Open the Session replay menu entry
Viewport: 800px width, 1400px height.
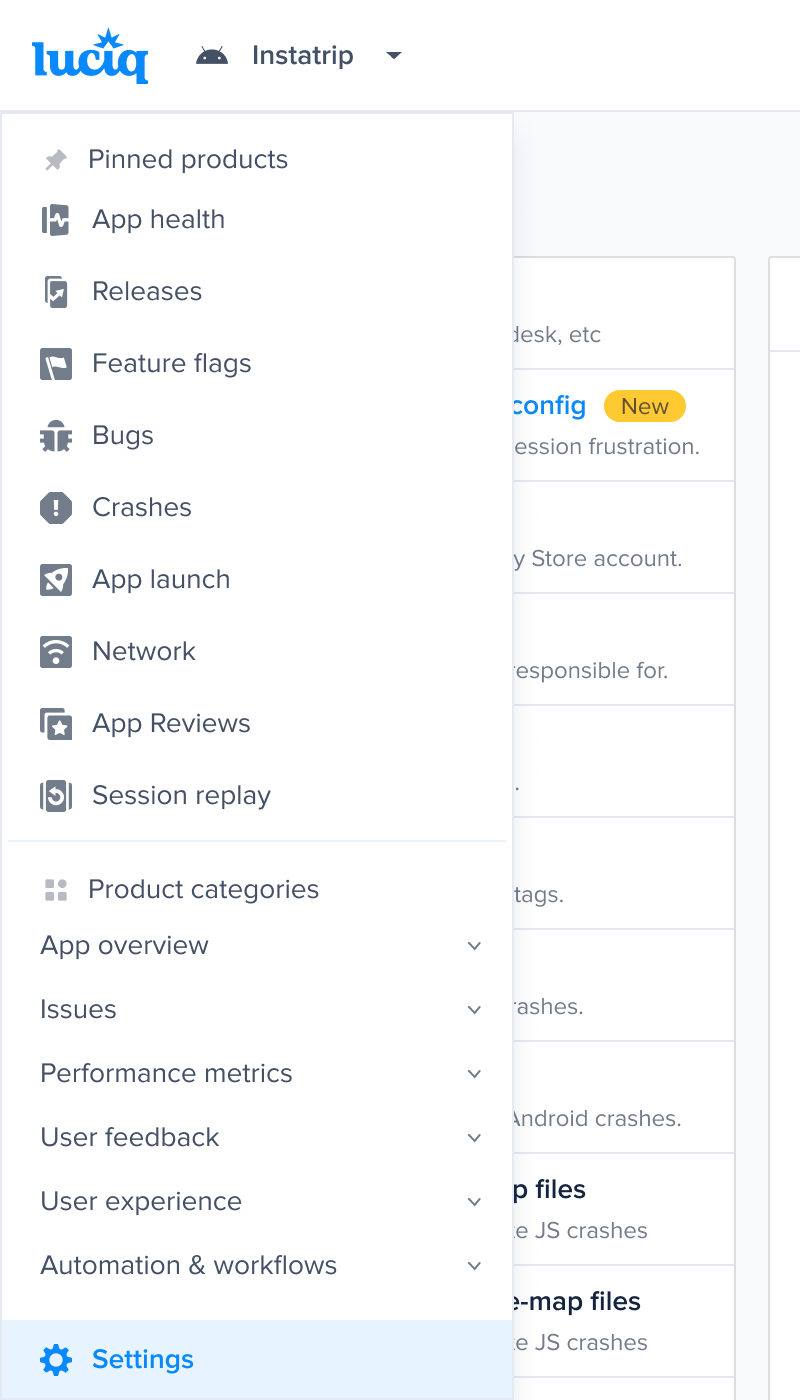point(181,796)
